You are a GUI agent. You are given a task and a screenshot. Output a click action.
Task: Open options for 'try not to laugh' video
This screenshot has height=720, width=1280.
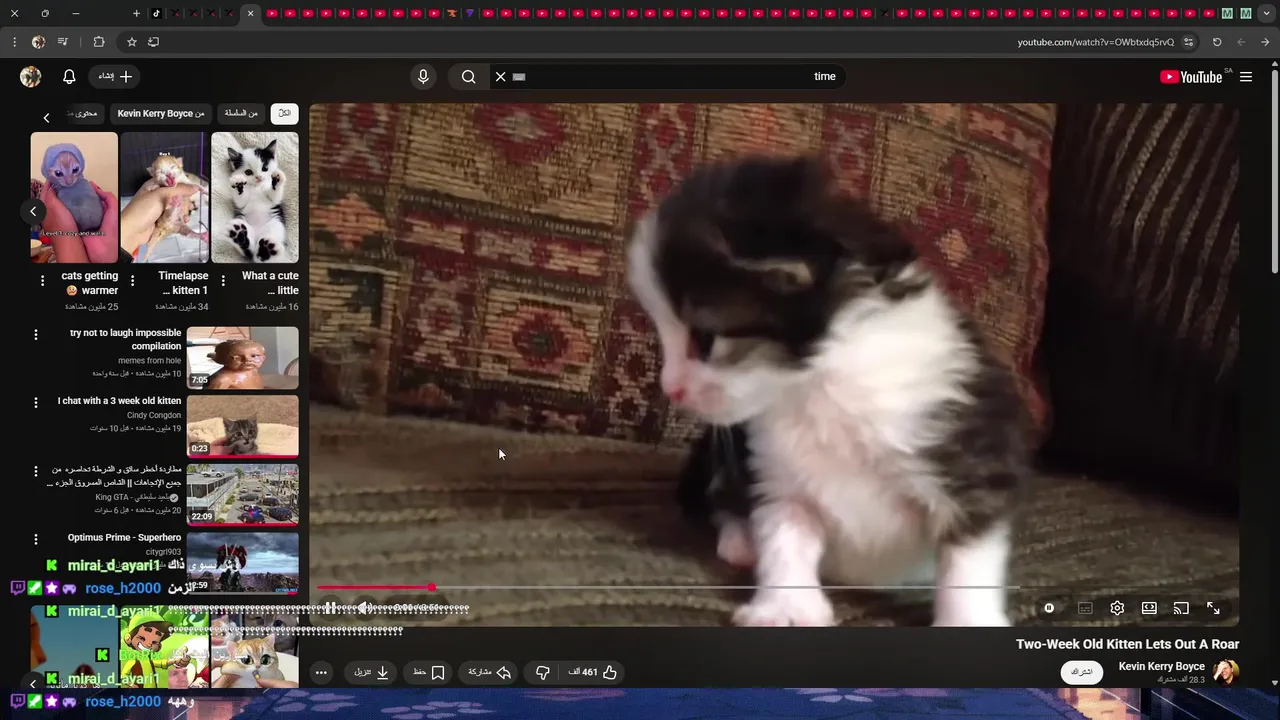tap(36, 335)
